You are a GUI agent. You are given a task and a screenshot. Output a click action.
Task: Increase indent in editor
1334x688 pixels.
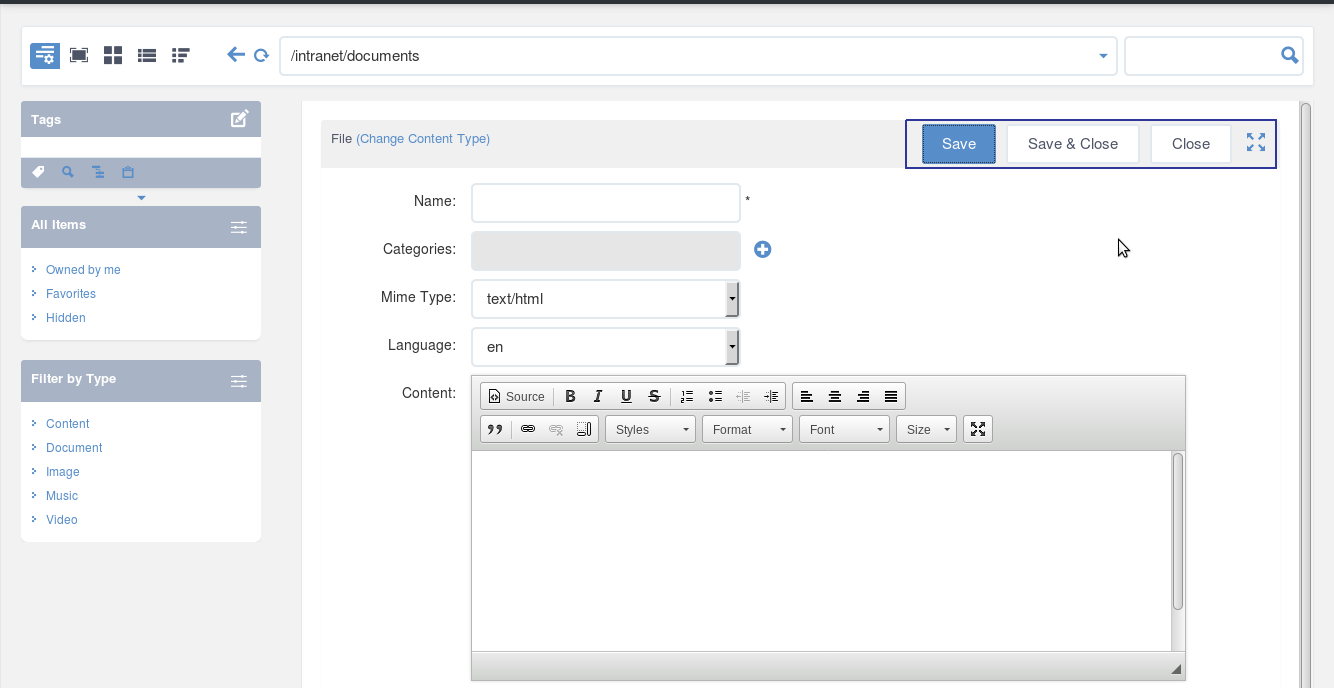771,396
